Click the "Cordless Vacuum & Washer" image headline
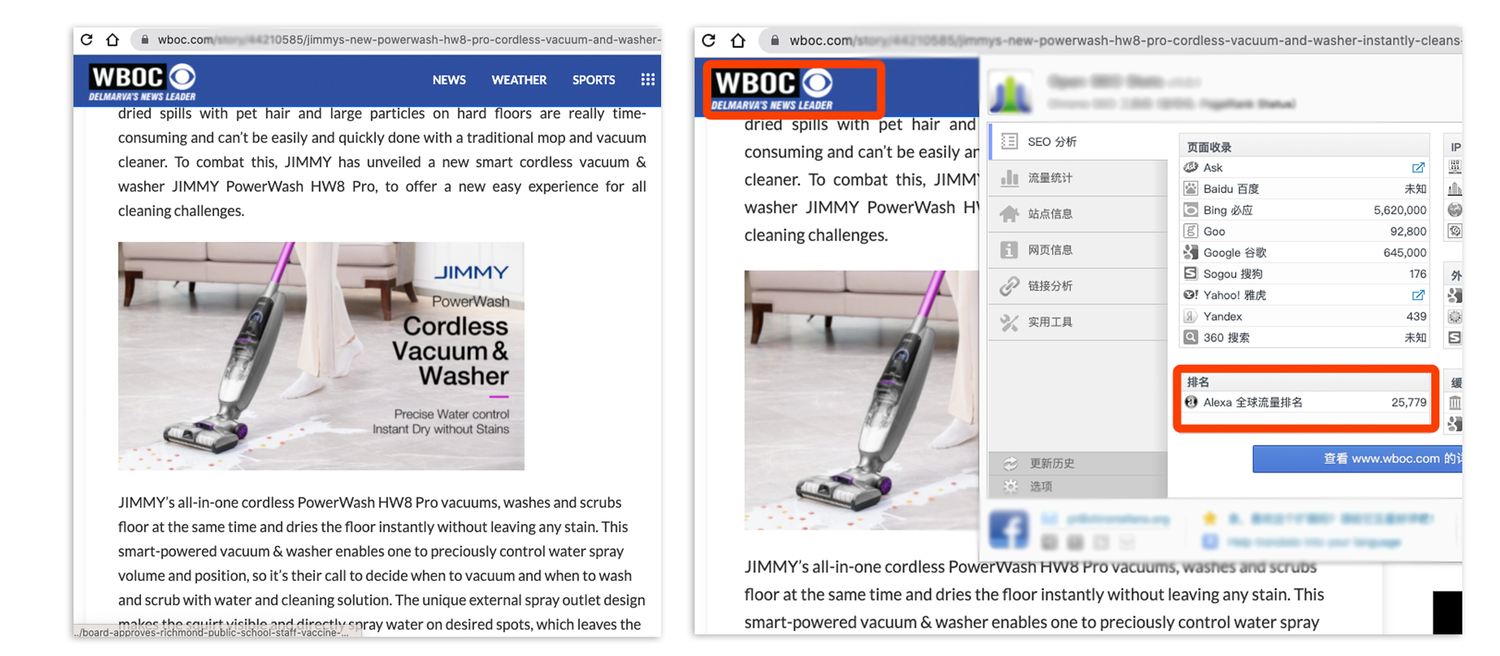Image resolution: width=1500 pixels, height=656 pixels. click(451, 351)
